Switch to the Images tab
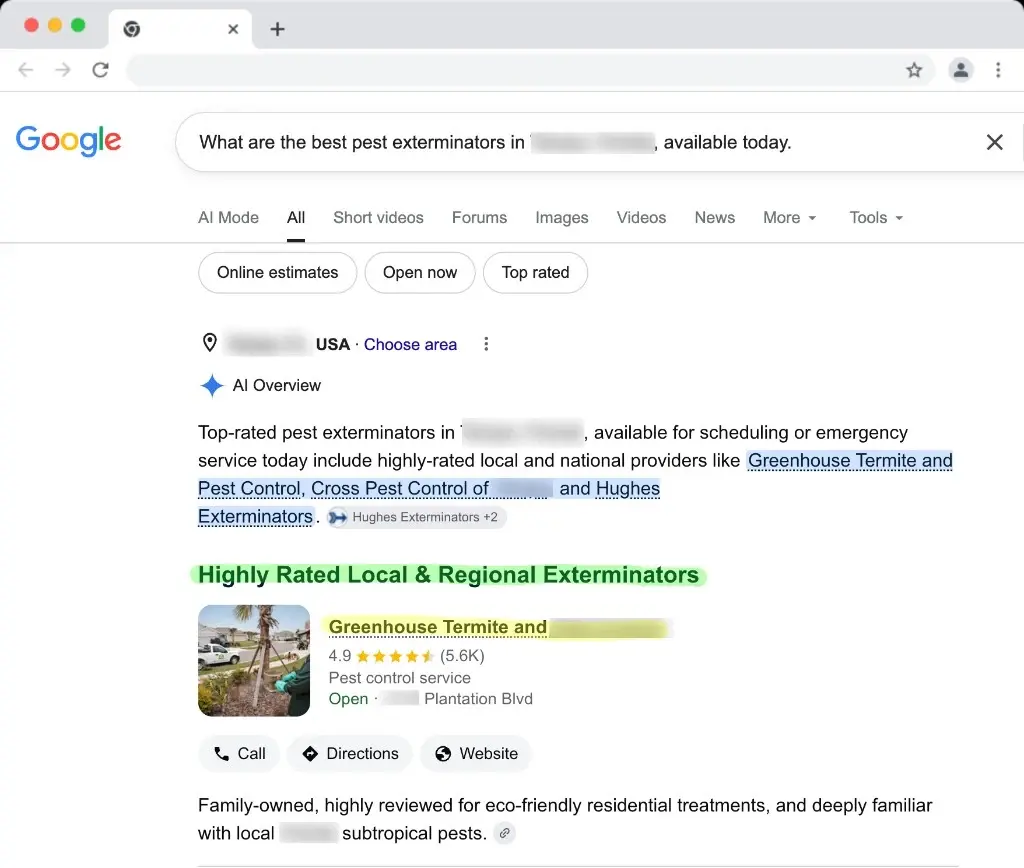Image resolution: width=1024 pixels, height=868 pixels. pyautogui.click(x=562, y=217)
